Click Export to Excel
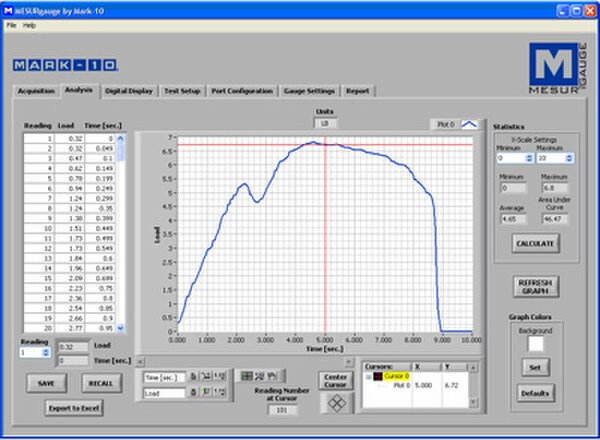 pos(74,408)
